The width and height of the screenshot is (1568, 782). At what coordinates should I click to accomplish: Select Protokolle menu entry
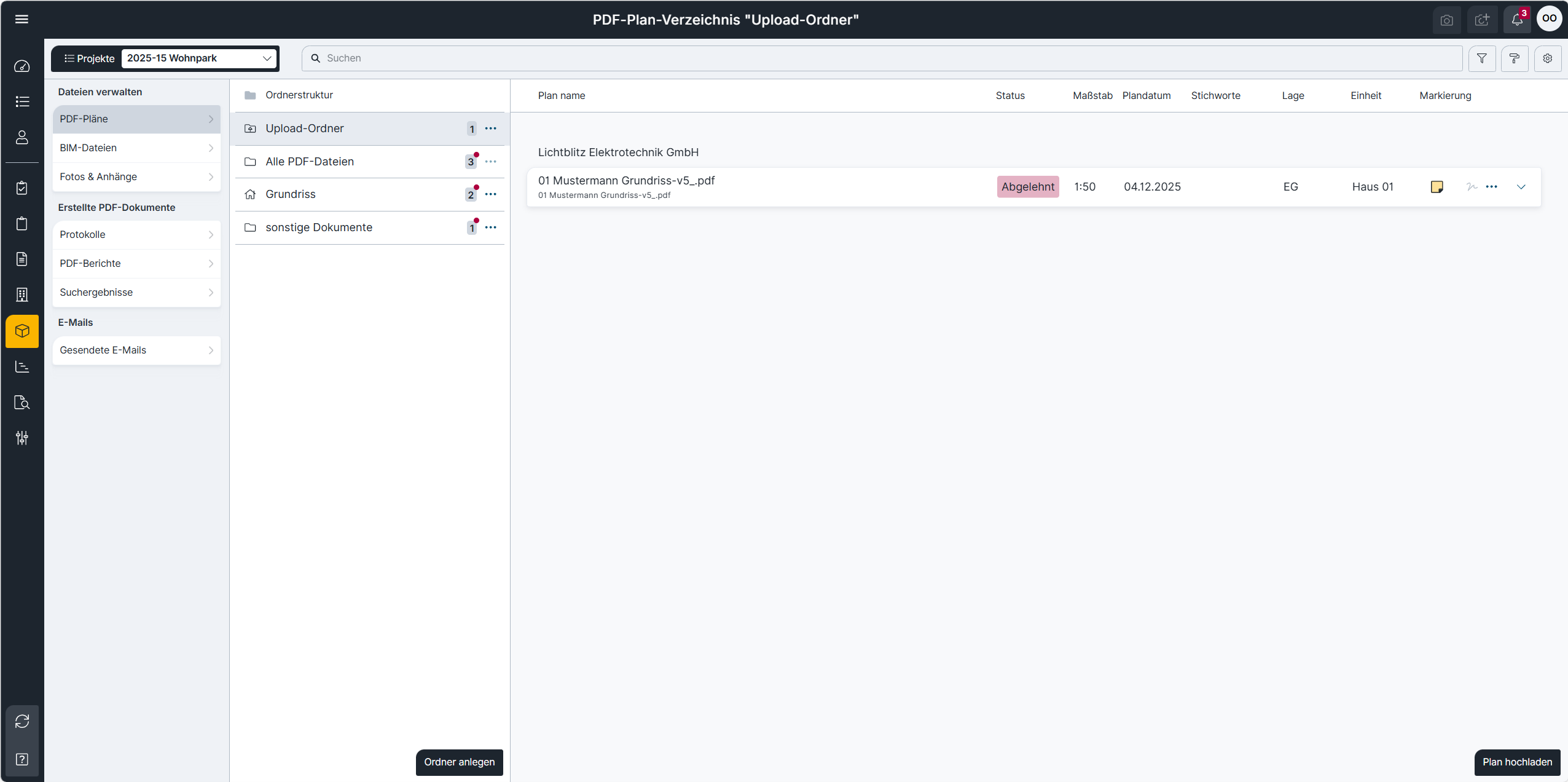pyautogui.click(x=136, y=235)
